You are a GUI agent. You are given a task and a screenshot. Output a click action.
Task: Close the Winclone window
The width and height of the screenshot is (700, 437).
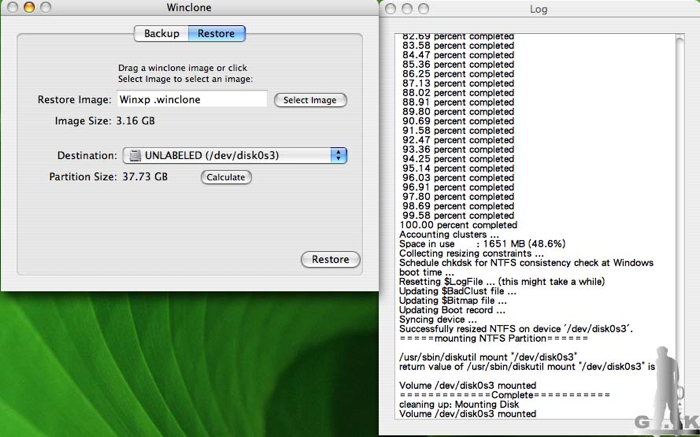point(12,7)
